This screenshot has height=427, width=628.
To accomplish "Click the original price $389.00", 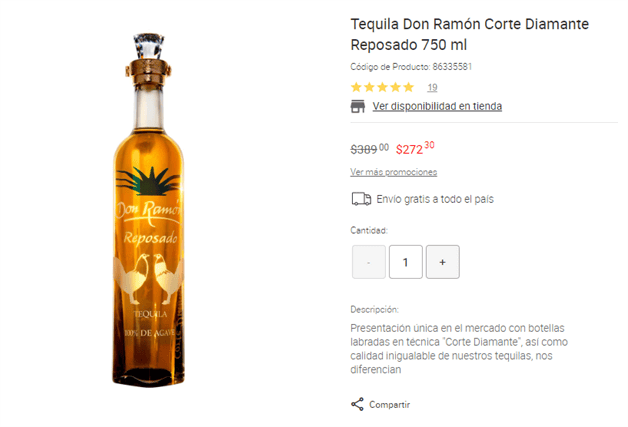I will (369, 149).
